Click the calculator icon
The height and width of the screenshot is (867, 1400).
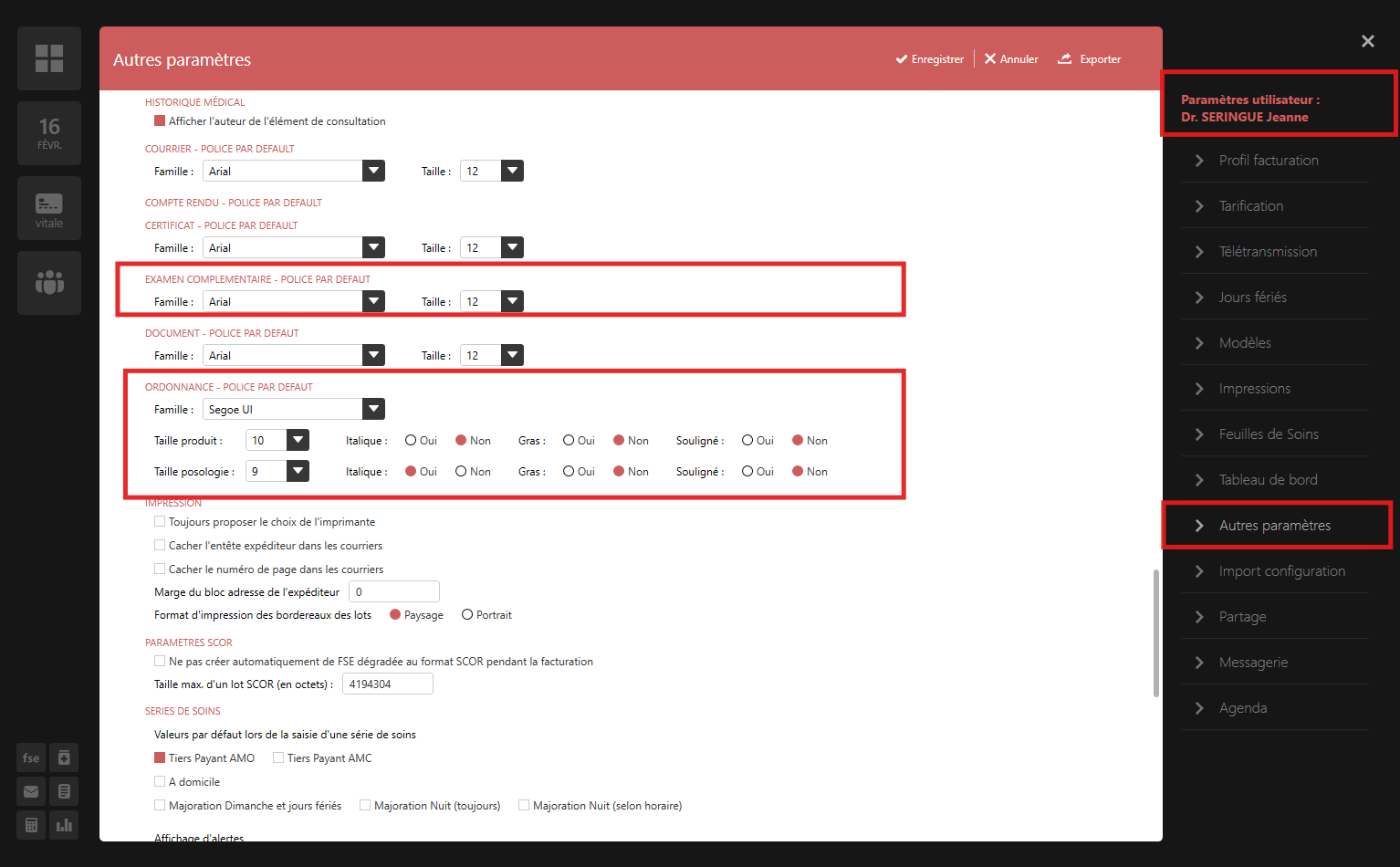(31, 825)
